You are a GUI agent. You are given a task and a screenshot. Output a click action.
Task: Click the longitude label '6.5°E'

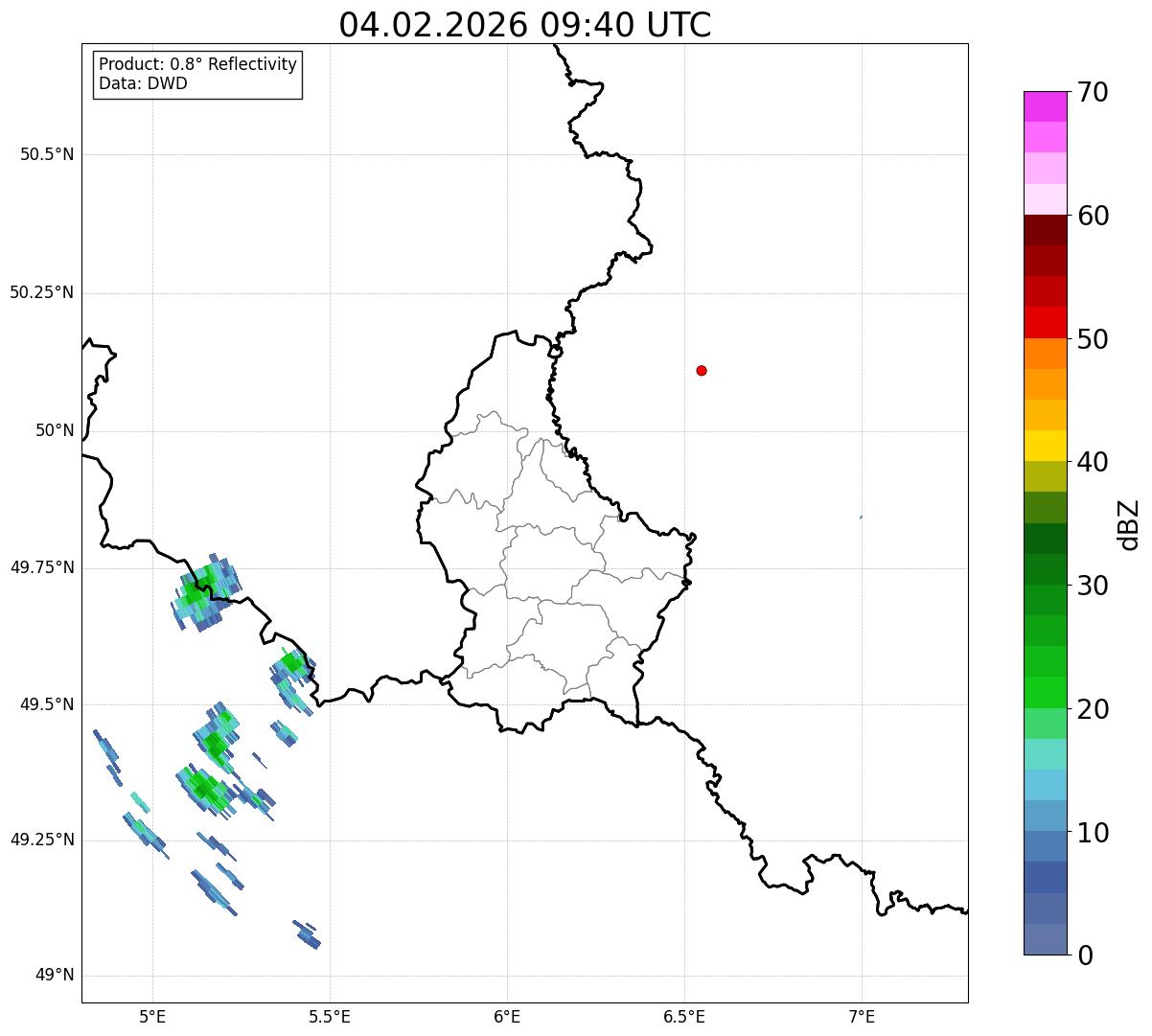click(684, 1016)
